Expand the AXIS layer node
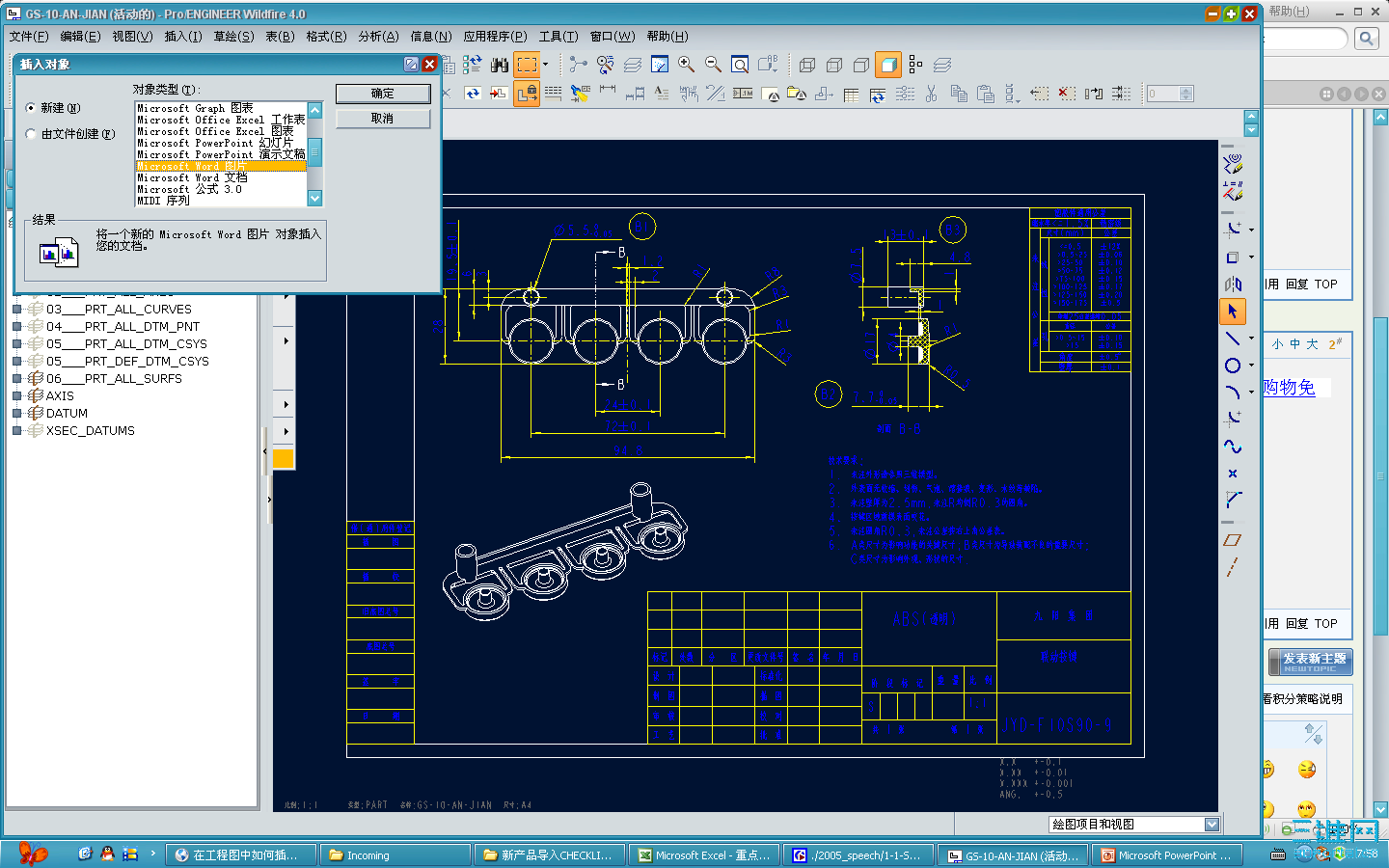1389x868 pixels. coord(16,396)
